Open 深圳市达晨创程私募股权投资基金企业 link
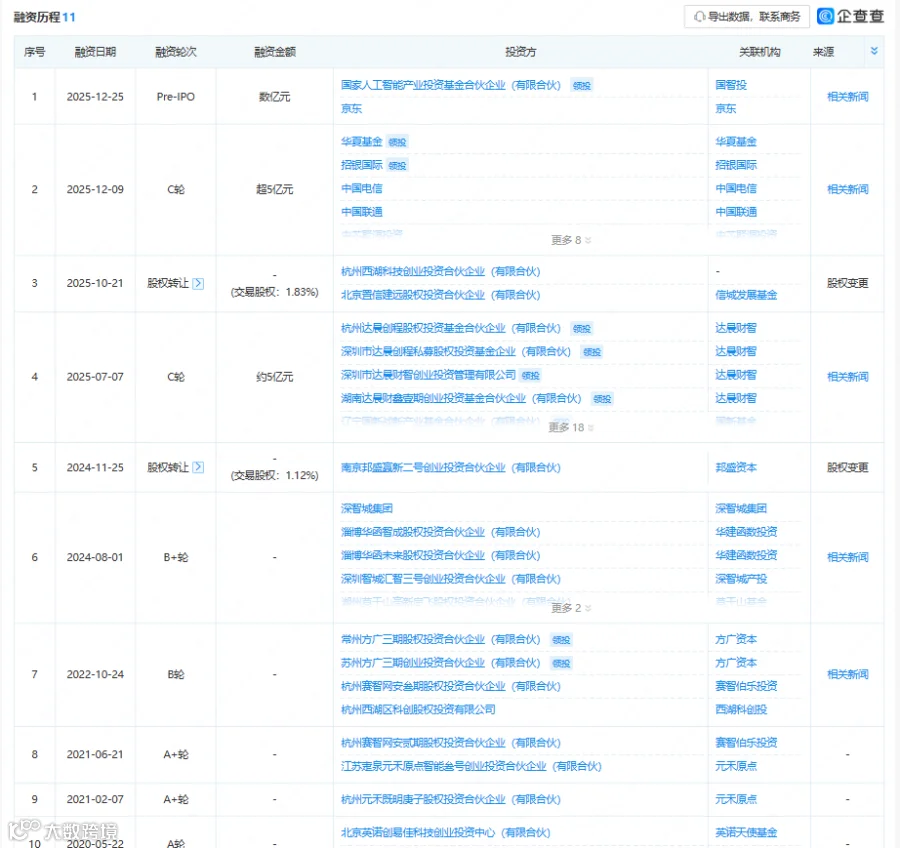The width and height of the screenshot is (900, 848). (456, 351)
